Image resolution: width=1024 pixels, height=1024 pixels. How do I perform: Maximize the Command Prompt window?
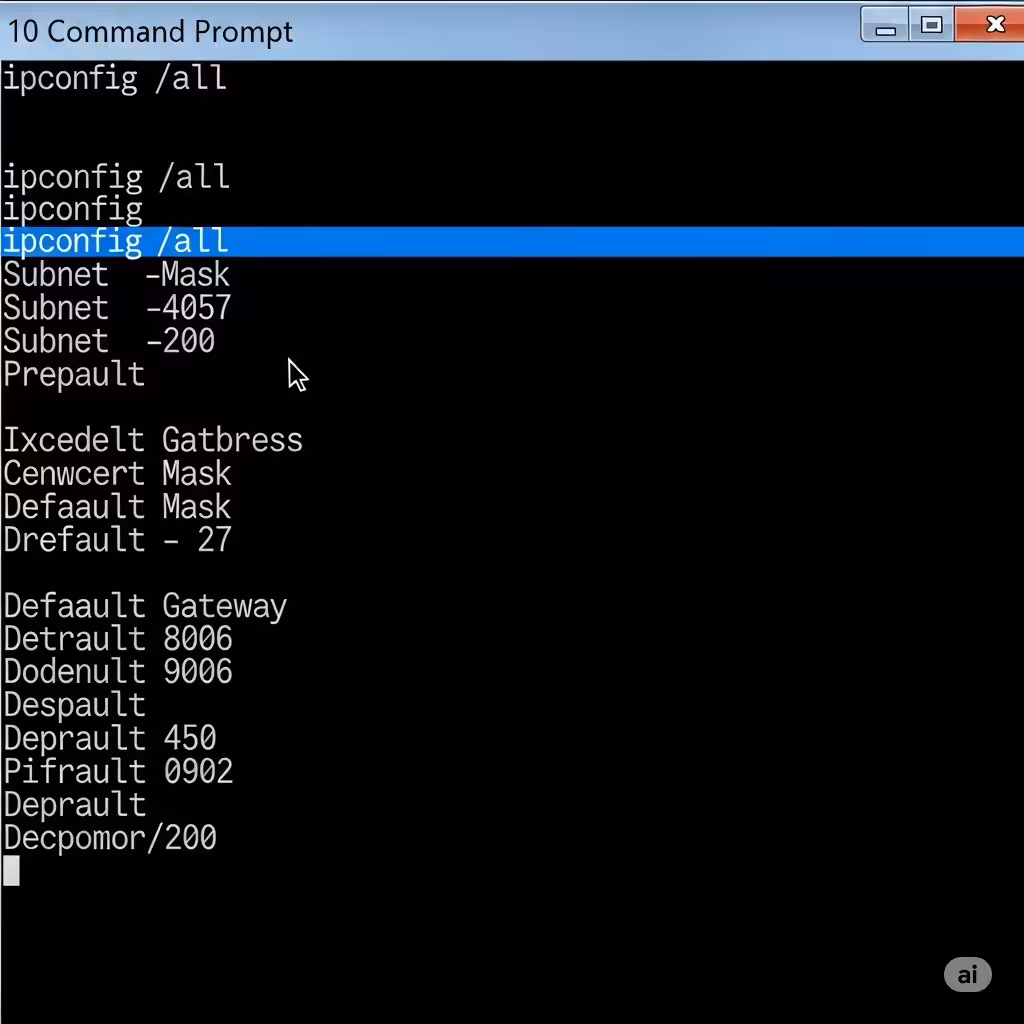[931, 25]
